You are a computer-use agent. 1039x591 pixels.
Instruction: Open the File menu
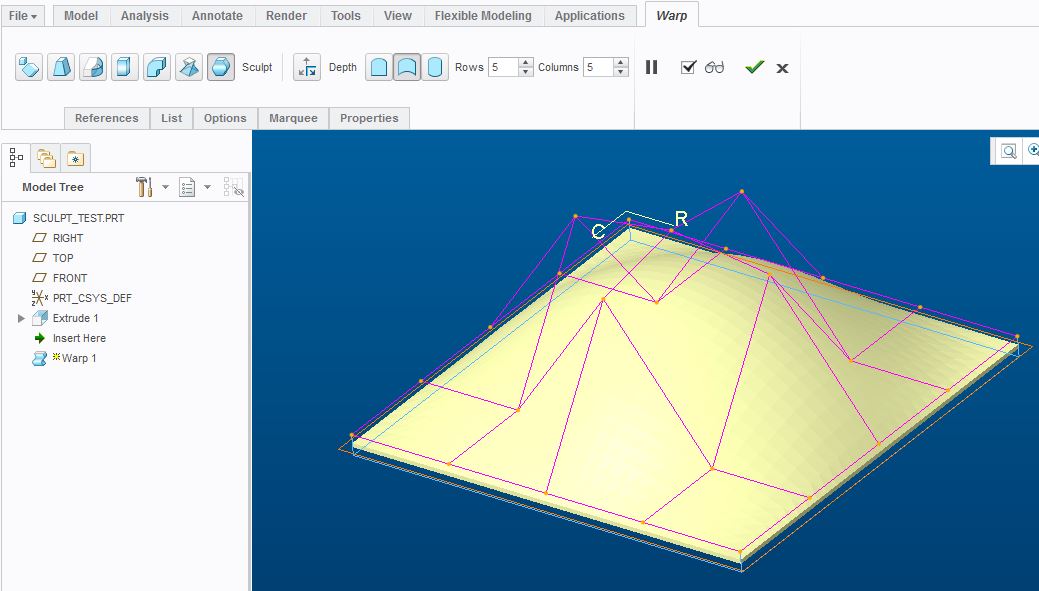click(x=23, y=15)
